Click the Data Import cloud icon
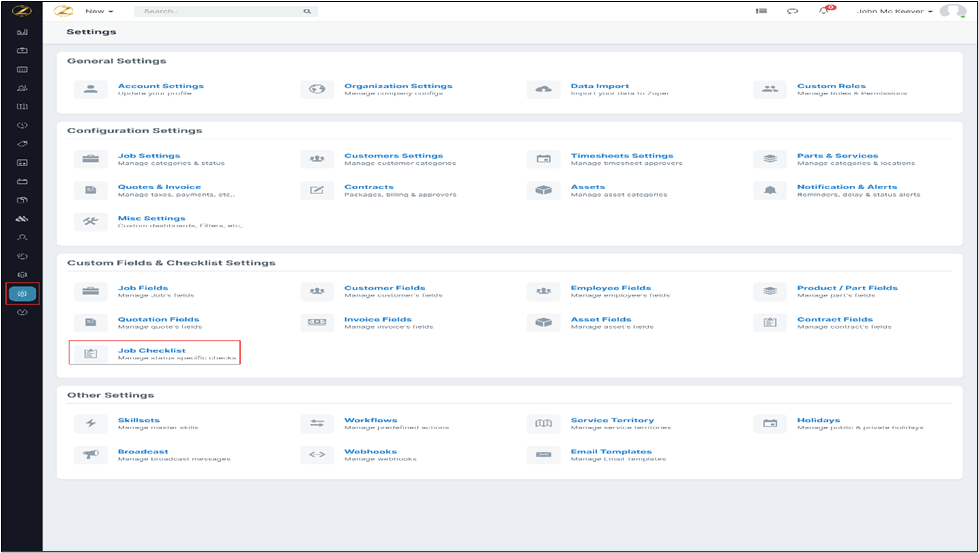 click(544, 90)
